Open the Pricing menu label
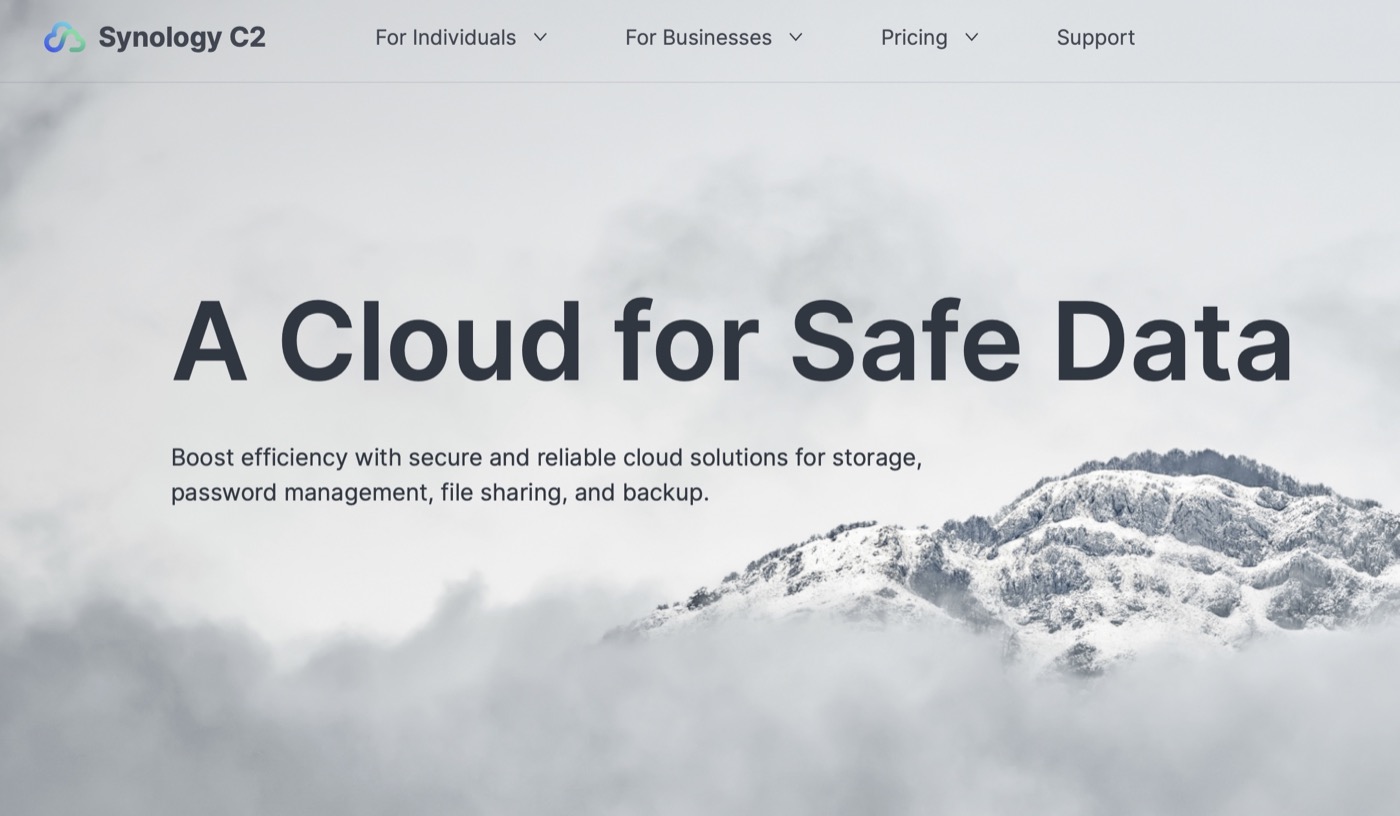This screenshot has height=816, width=1400. (914, 38)
